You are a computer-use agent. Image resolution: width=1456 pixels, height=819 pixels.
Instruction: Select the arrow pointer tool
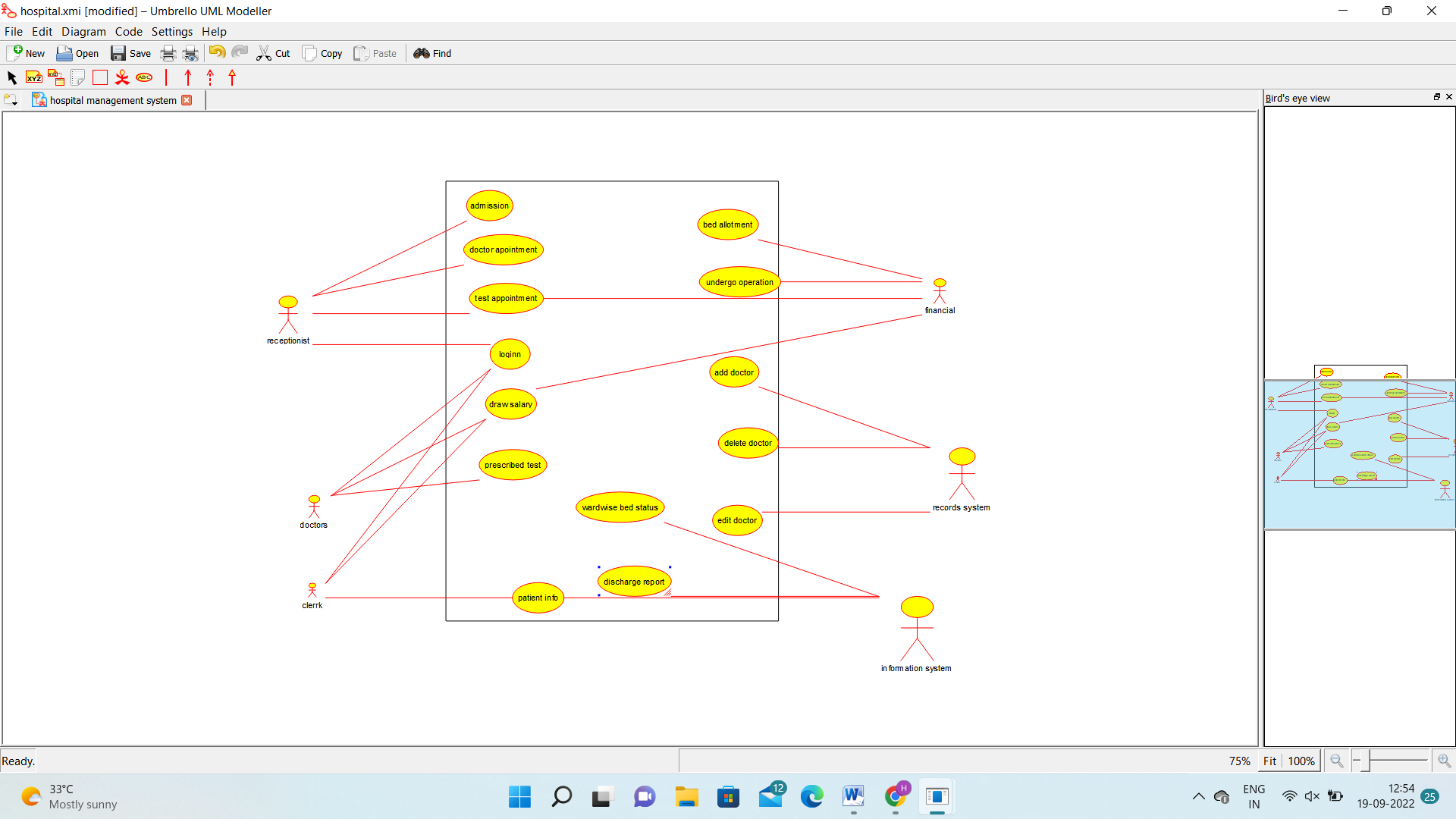11,77
